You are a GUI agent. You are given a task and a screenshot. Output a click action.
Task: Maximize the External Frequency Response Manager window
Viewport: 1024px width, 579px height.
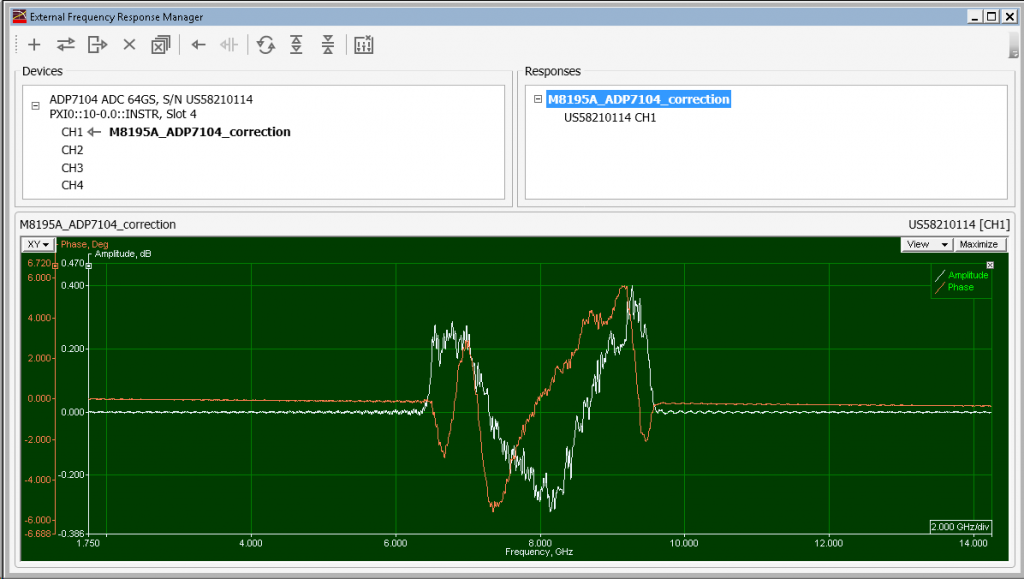click(x=992, y=17)
